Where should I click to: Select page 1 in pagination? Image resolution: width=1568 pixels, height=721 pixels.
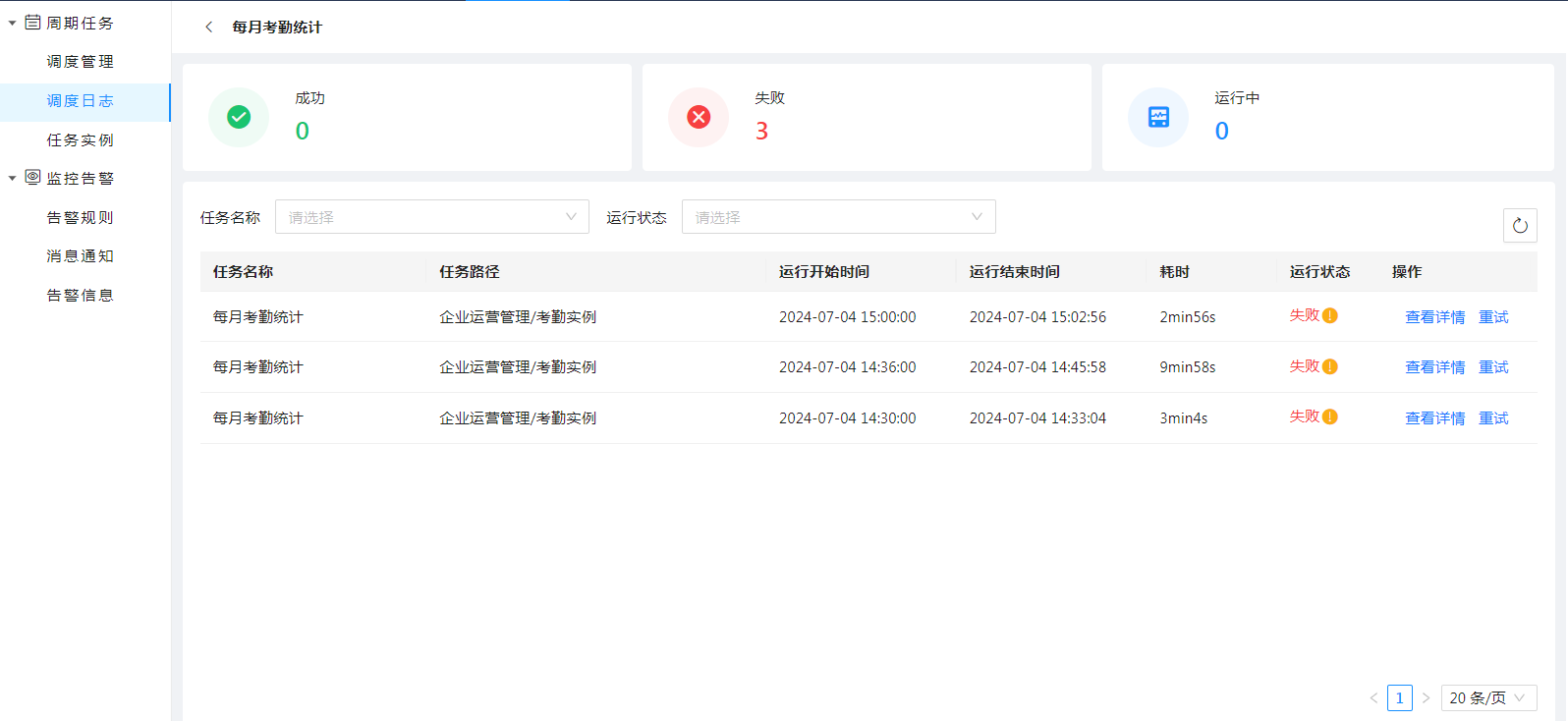[1399, 698]
